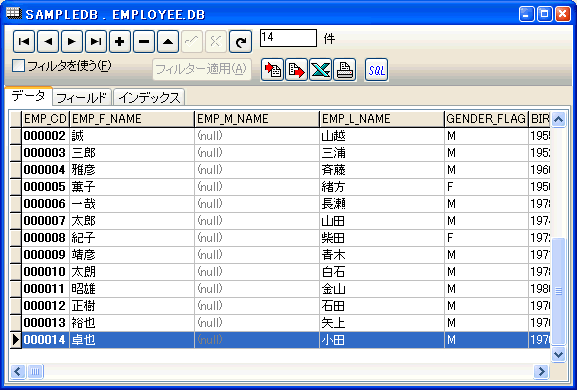The width and height of the screenshot is (577, 390).
Task: Enable the フィルタを使う checkbox
Action: pyautogui.click(x=18, y=66)
